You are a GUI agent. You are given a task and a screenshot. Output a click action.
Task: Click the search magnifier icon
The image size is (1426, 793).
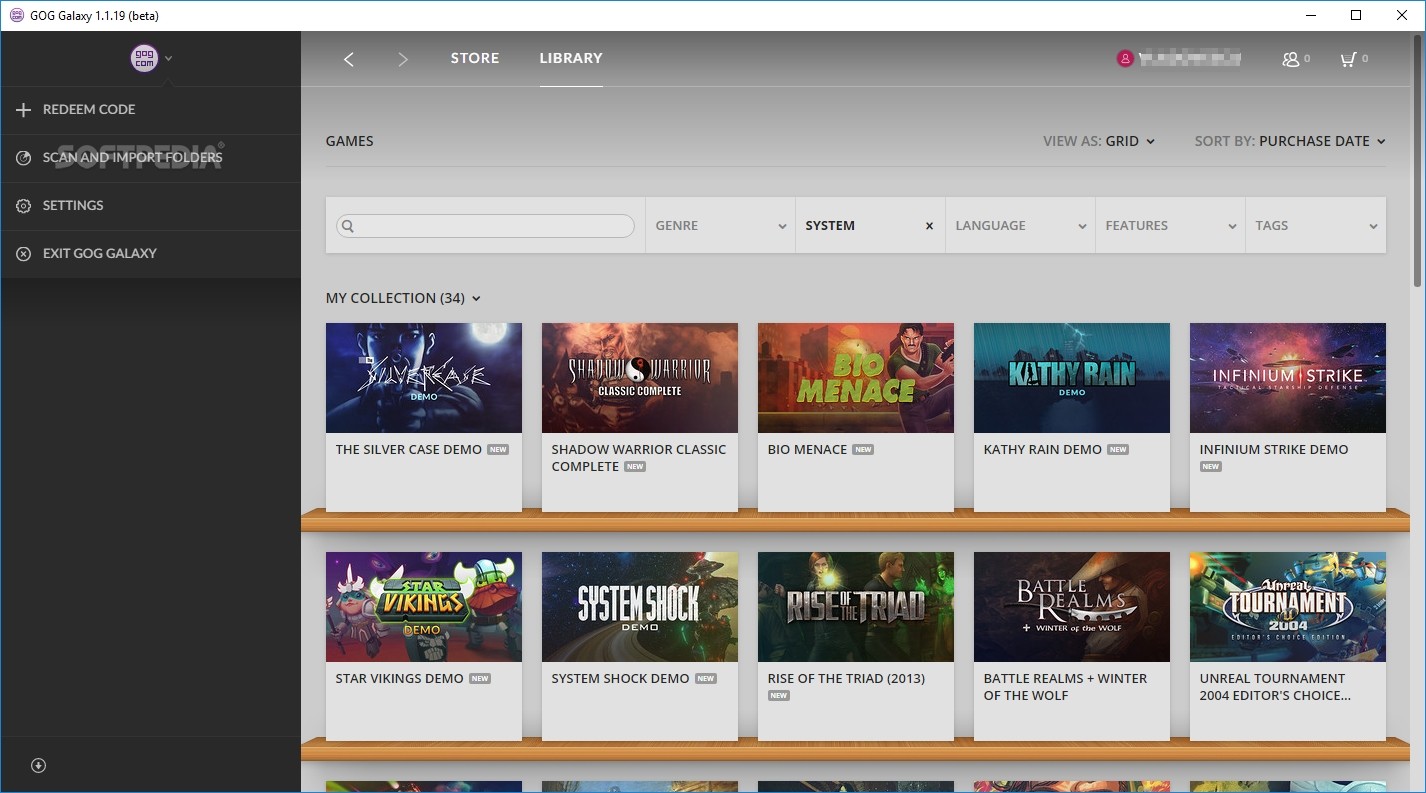coord(348,226)
